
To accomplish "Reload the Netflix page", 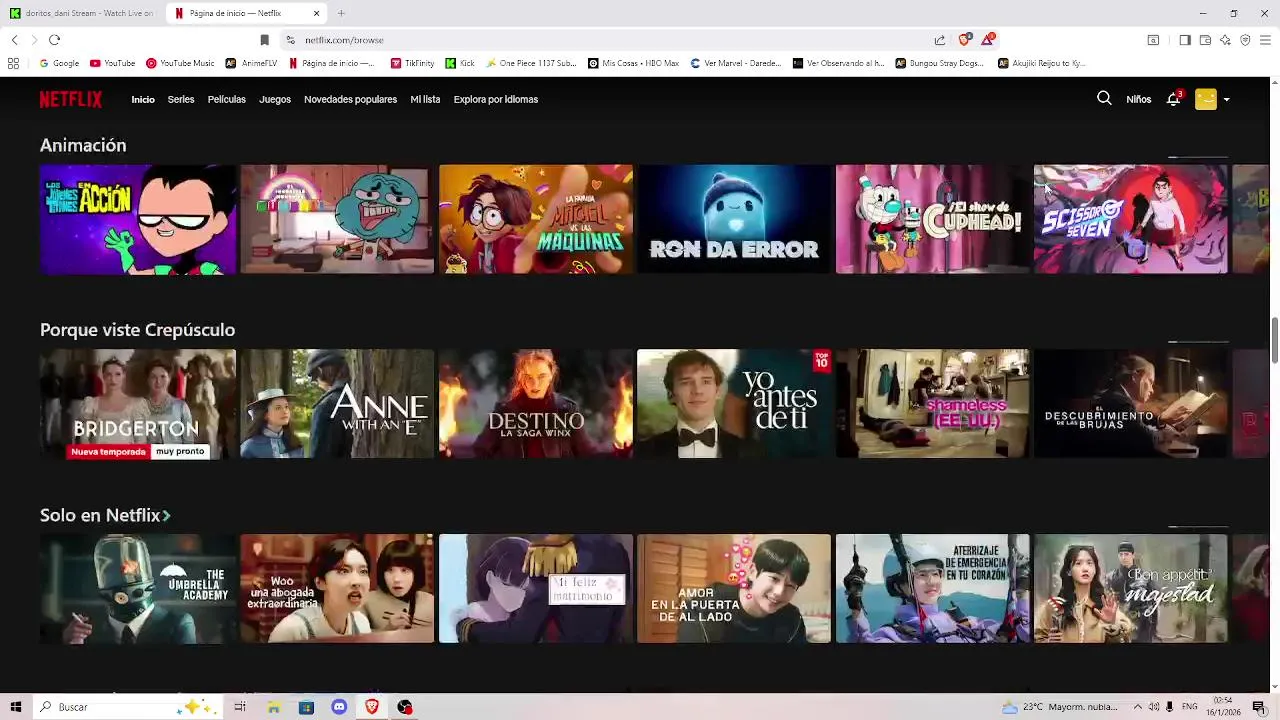I will [x=54, y=40].
